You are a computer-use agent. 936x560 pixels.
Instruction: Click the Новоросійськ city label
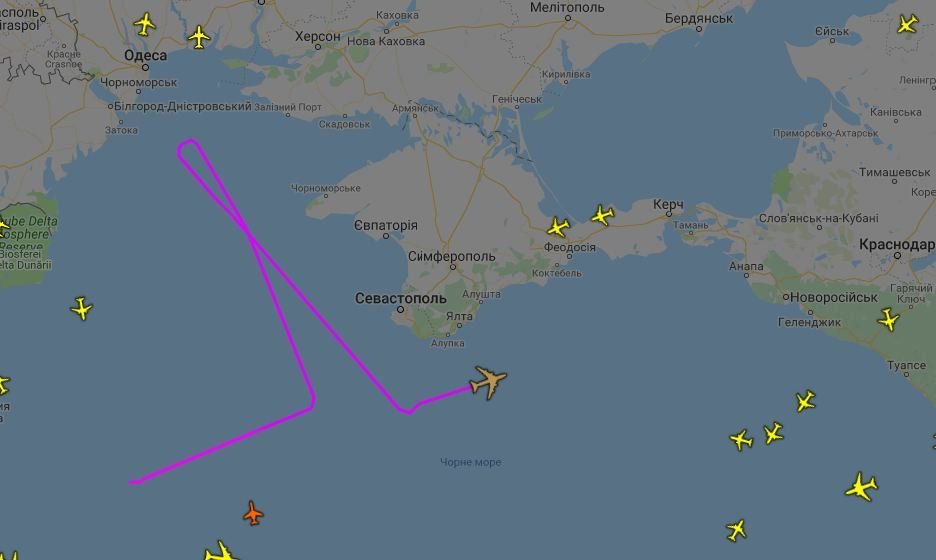coord(833,297)
